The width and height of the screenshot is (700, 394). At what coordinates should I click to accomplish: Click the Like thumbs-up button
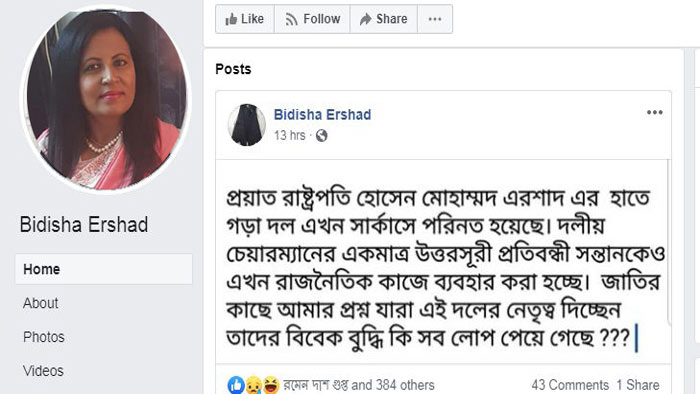245,19
